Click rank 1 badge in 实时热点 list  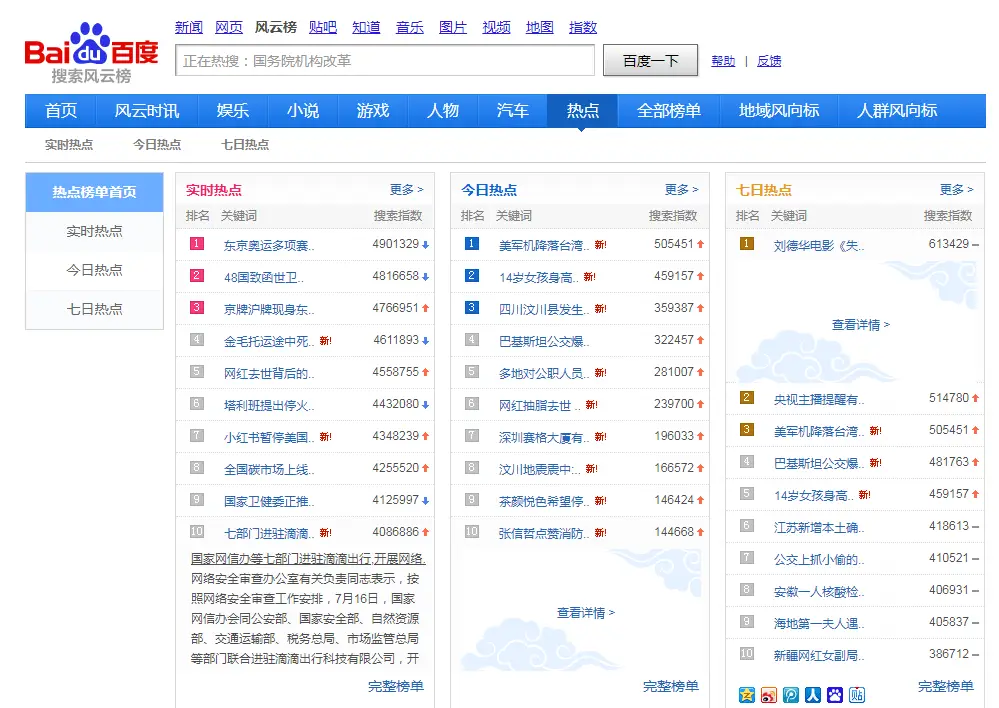point(197,244)
